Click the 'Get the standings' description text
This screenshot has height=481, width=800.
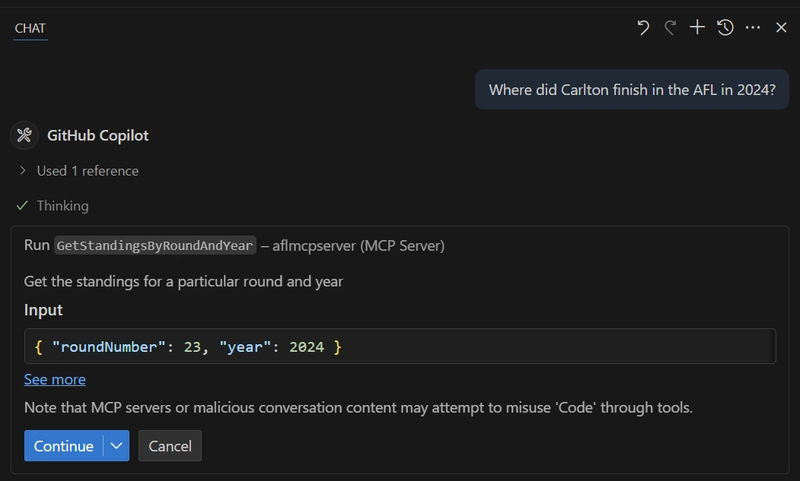click(x=184, y=282)
